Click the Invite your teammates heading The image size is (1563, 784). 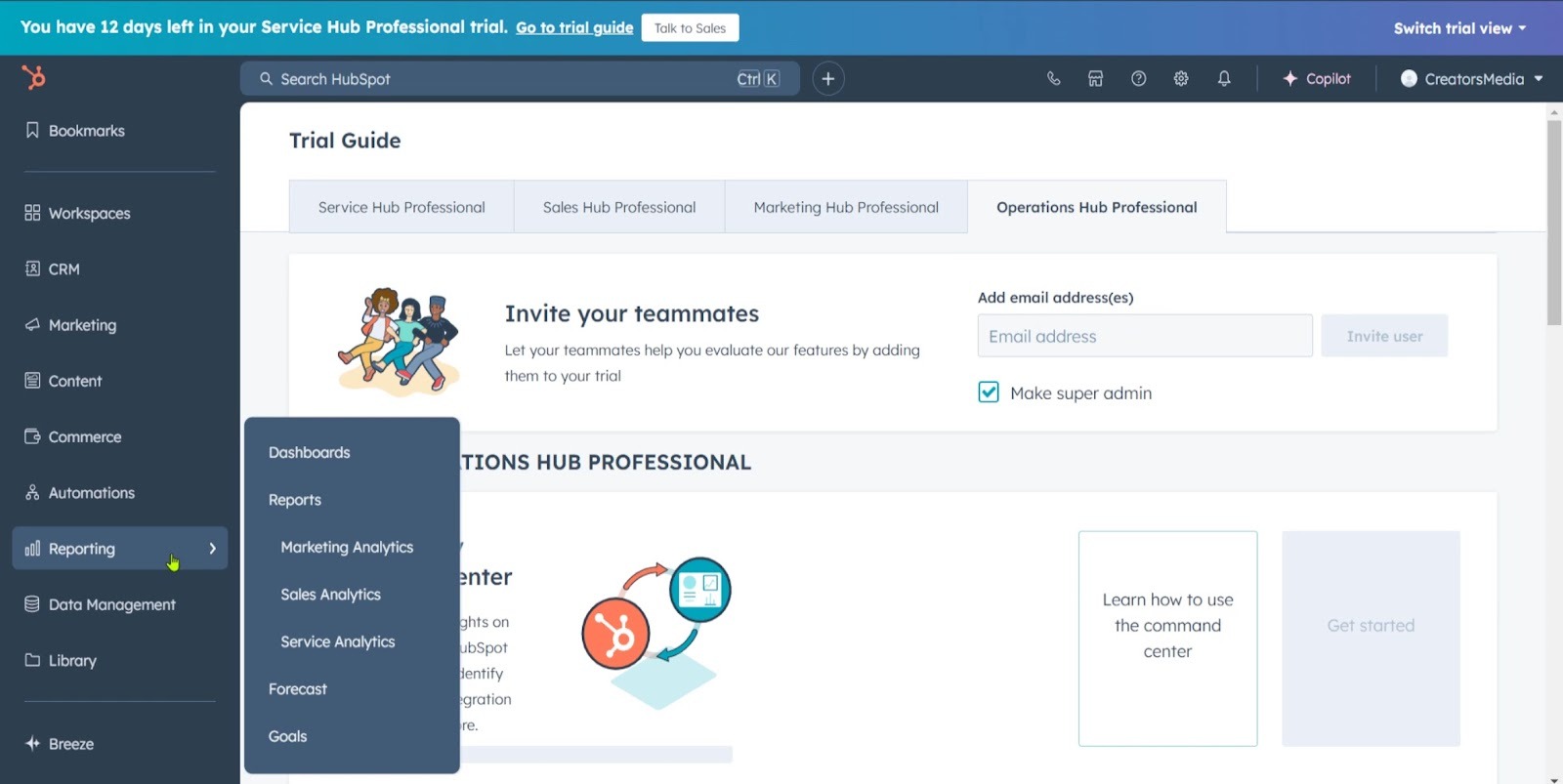[x=632, y=313]
